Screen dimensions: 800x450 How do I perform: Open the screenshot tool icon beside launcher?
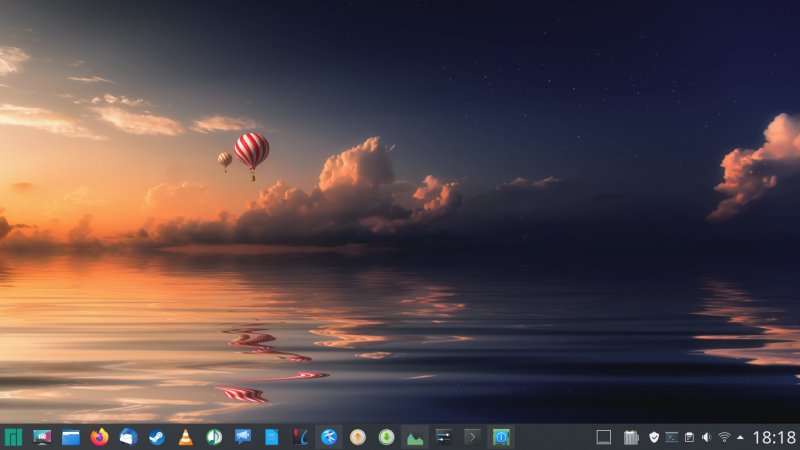[42, 437]
